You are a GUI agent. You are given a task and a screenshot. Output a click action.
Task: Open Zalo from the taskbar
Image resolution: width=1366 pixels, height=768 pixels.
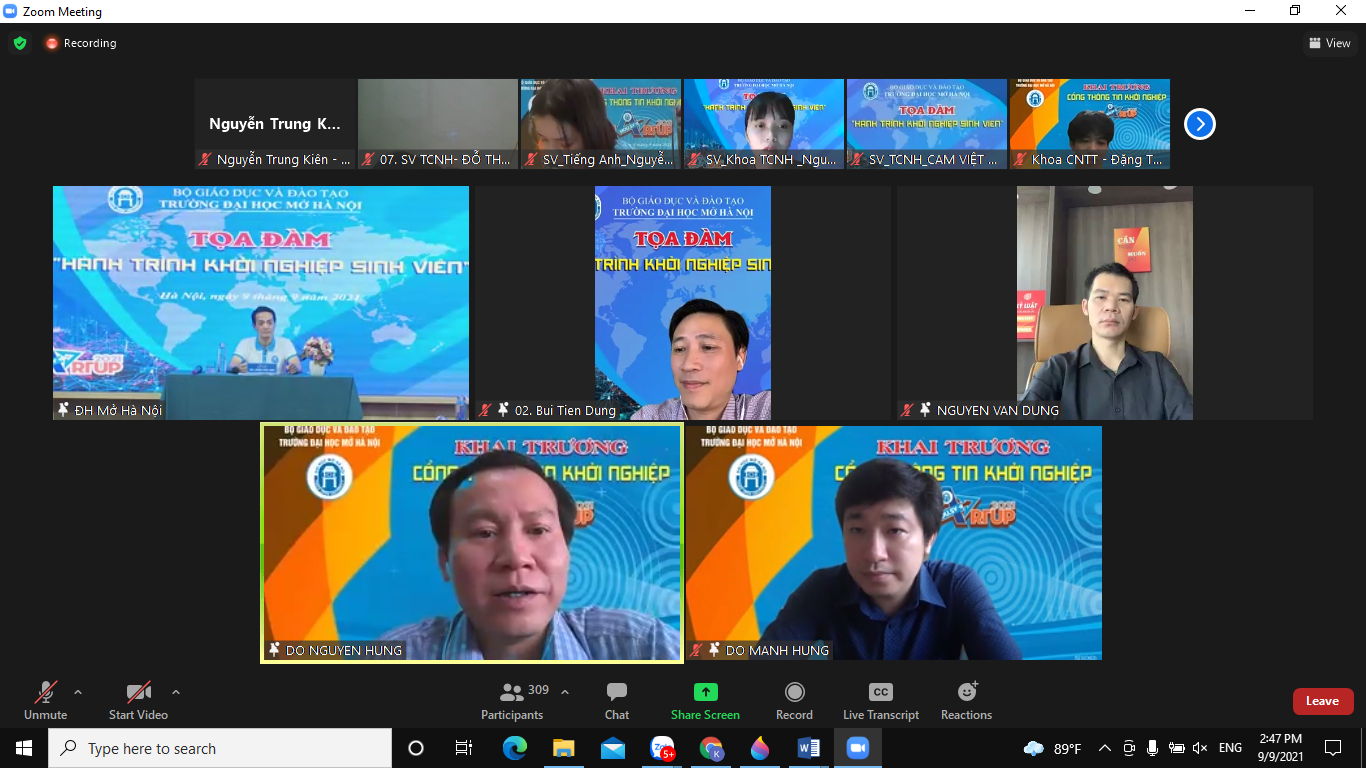662,748
